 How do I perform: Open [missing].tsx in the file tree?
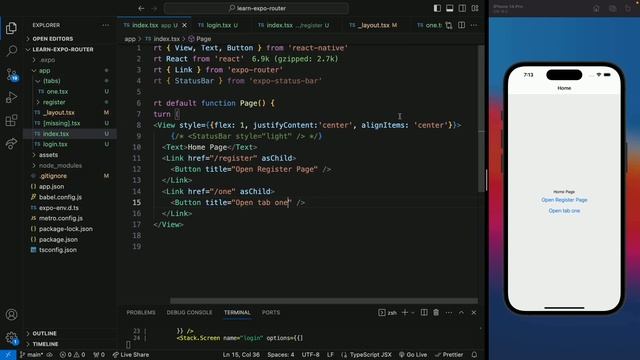[62, 123]
